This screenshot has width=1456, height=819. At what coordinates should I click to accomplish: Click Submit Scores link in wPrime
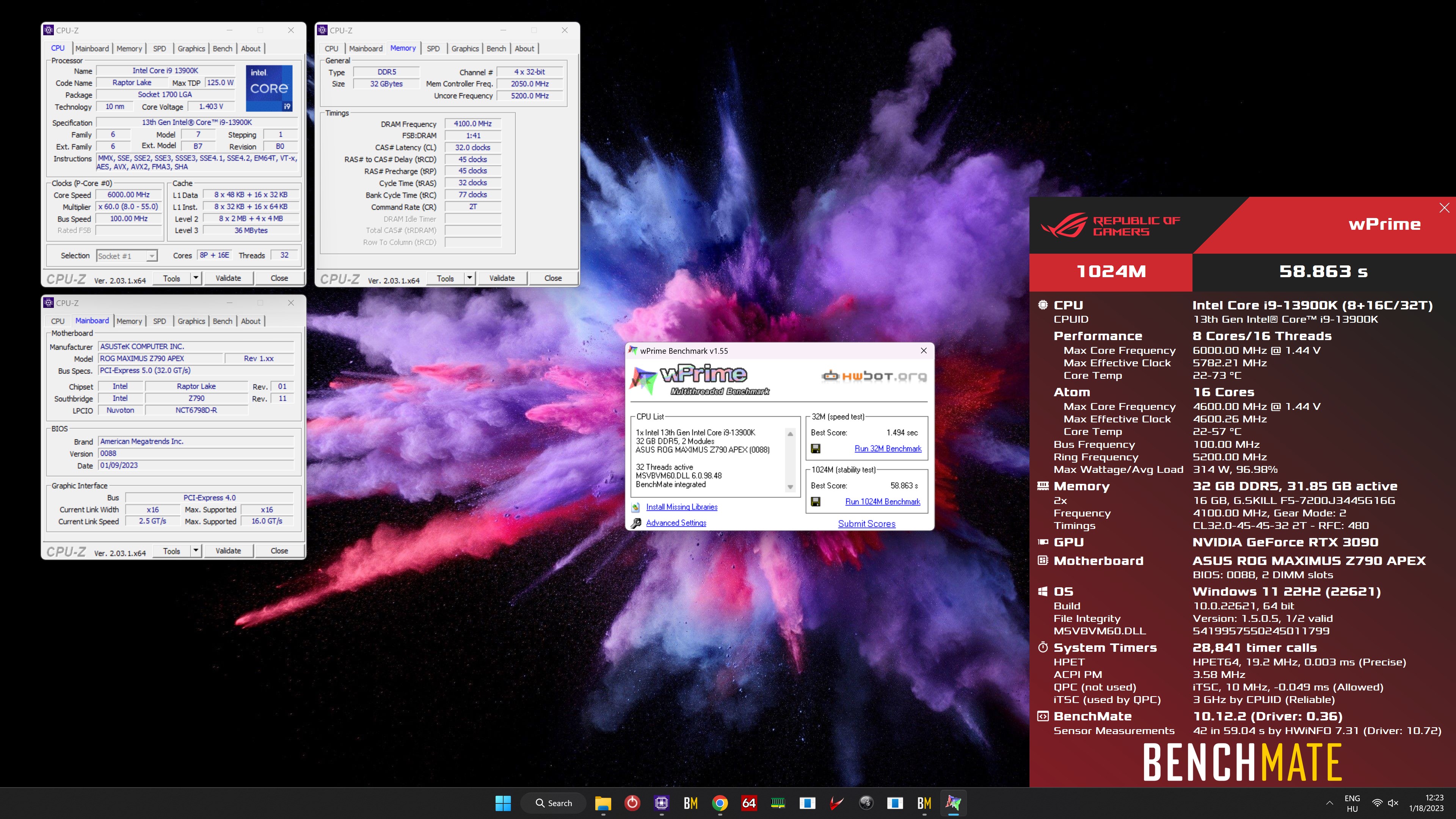(x=866, y=524)
